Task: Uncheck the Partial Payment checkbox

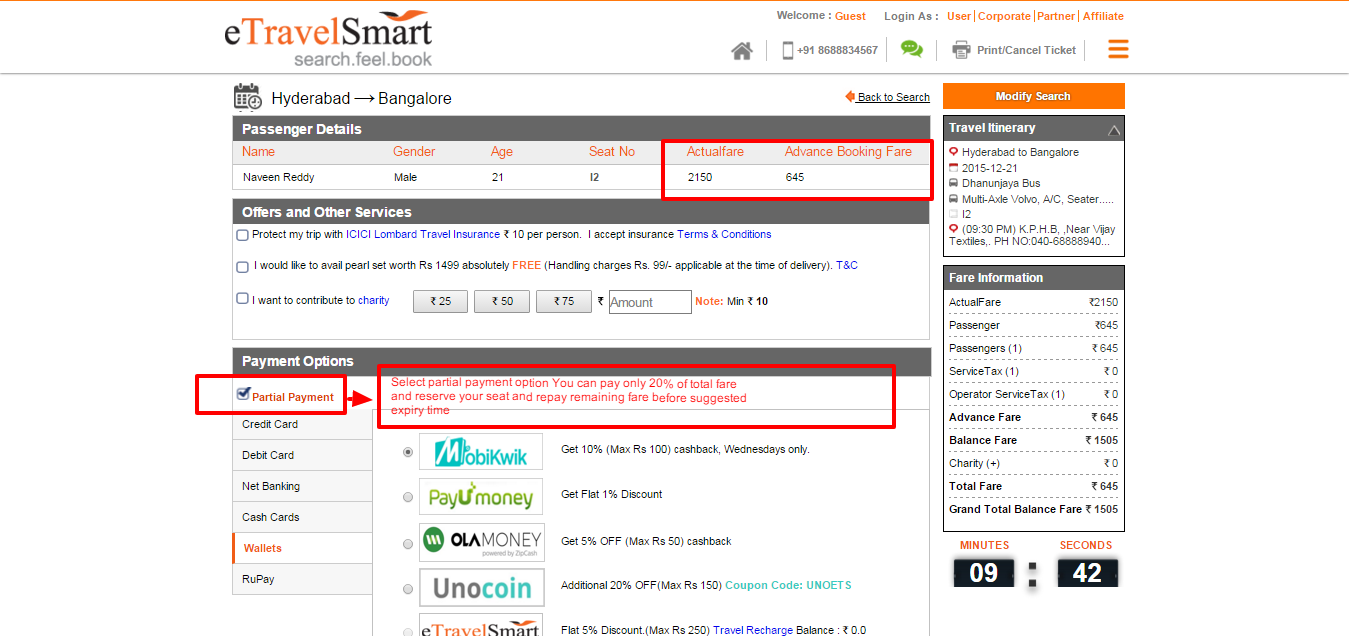Action: 243,394
